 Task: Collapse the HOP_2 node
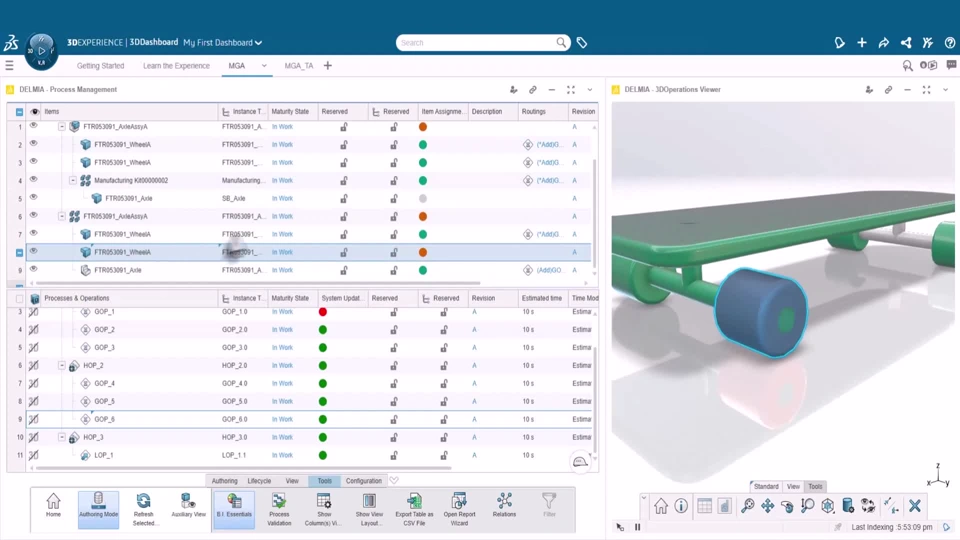tap(62, 365)
